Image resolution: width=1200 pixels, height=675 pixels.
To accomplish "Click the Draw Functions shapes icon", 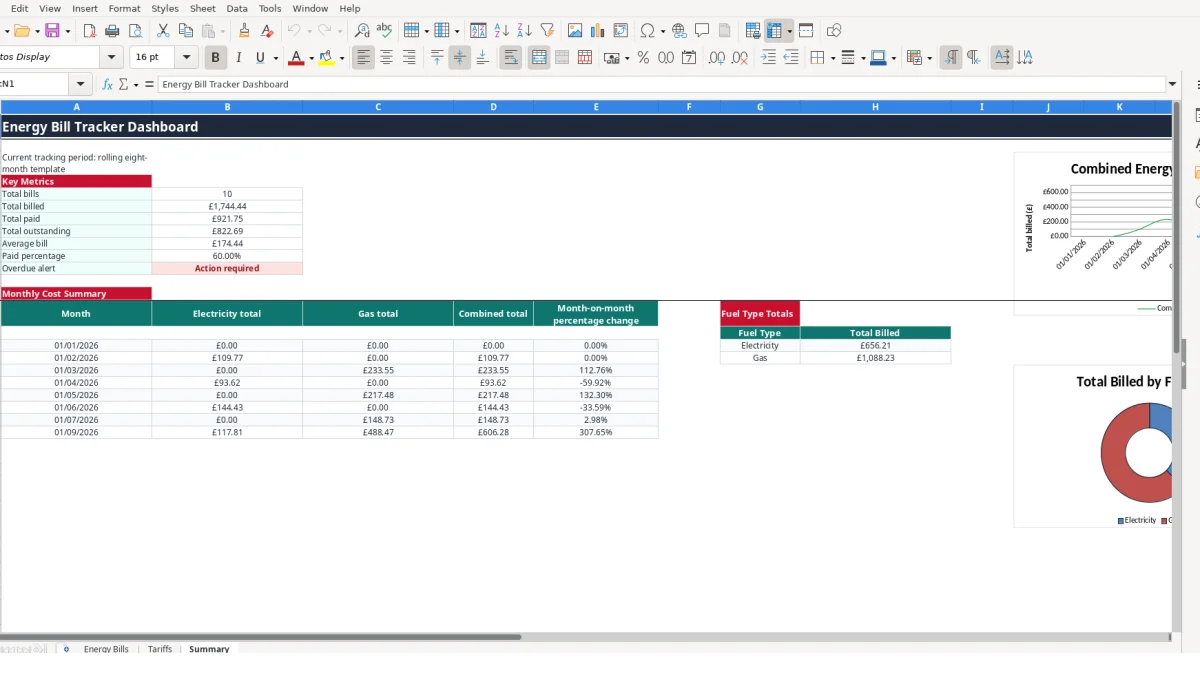I will click(834, 31).
